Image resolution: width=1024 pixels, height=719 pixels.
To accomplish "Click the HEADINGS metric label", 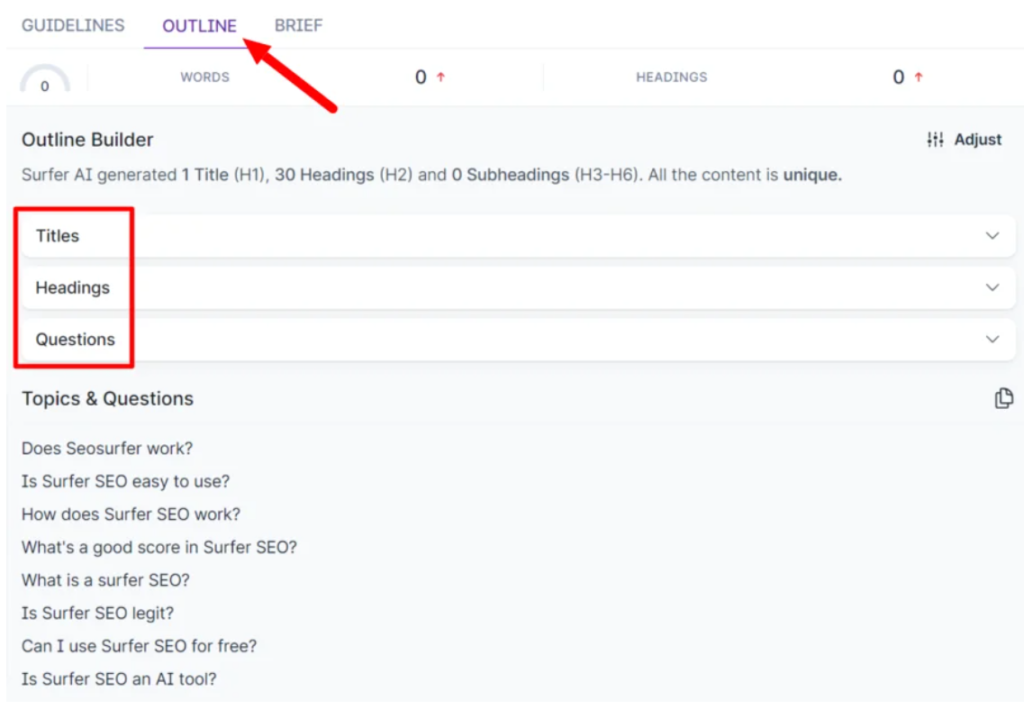I will click(x=671, y=77).
